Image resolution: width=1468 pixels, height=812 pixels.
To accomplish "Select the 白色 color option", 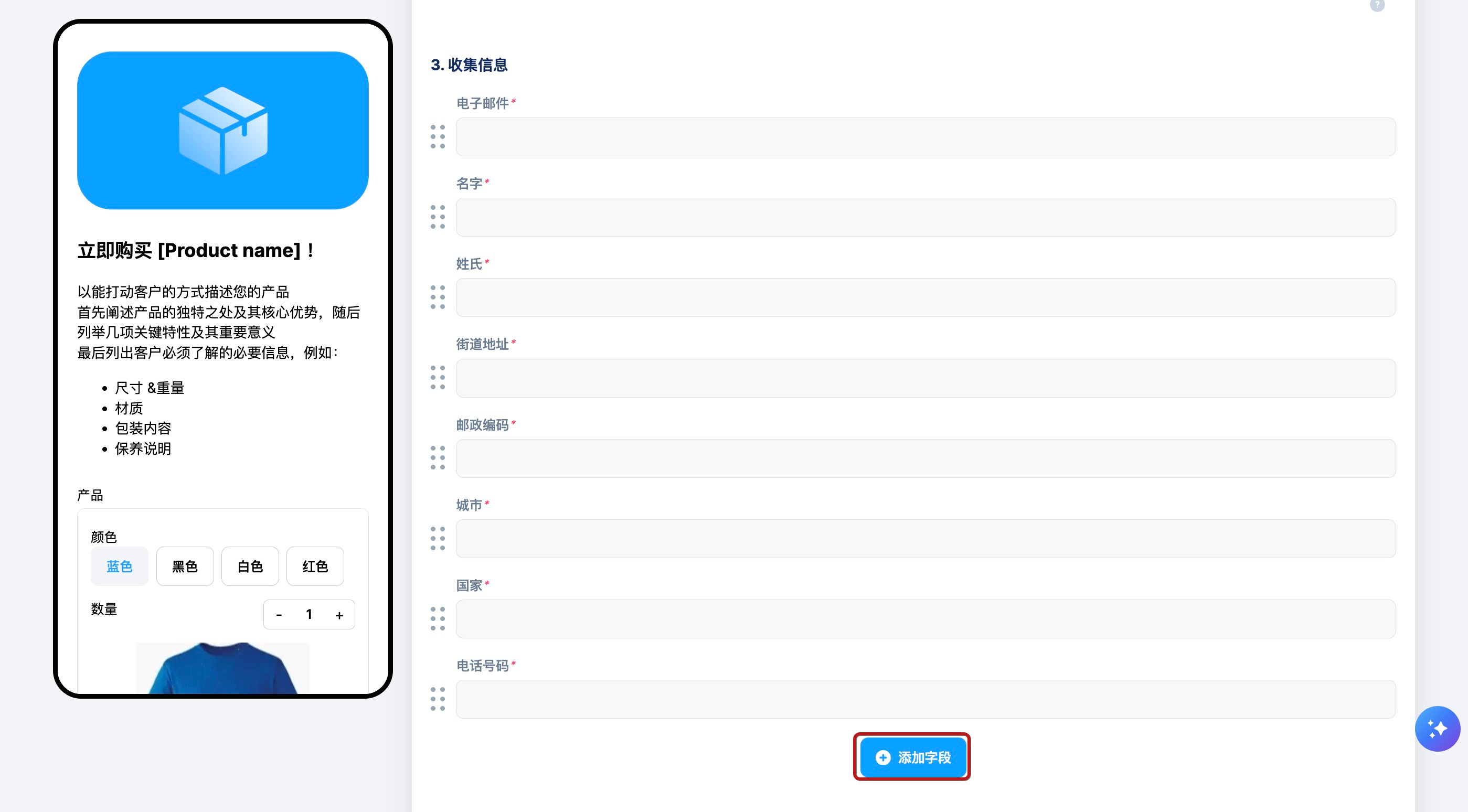I will click(250, 567).
